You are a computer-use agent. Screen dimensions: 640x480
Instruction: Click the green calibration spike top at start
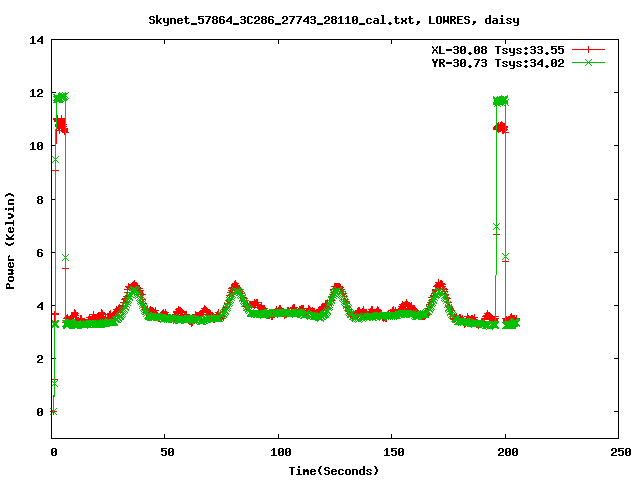point(61,97)
